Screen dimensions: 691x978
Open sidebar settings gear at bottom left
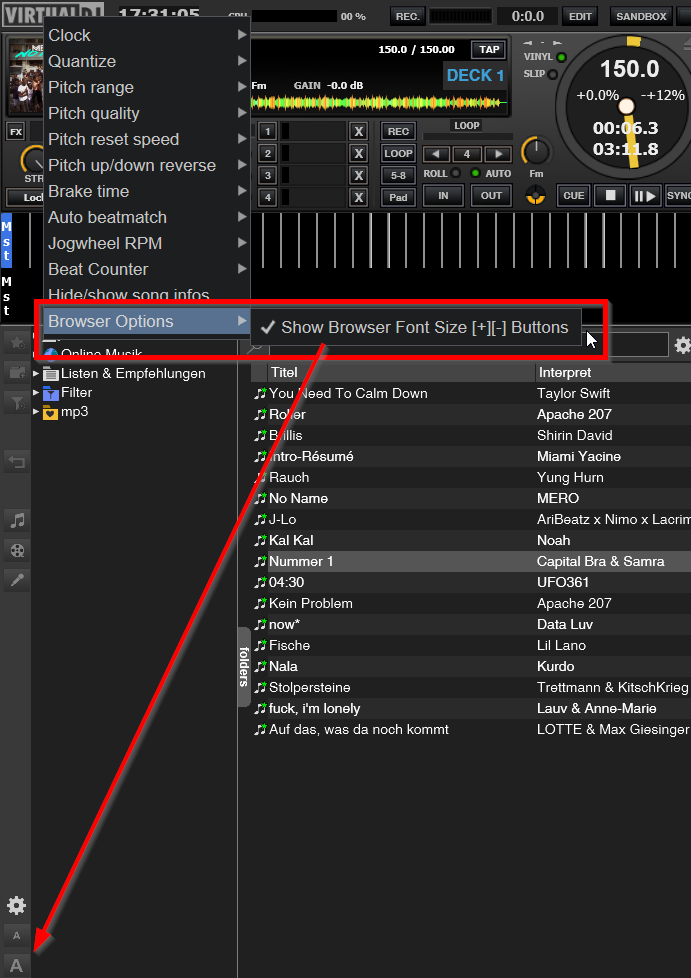coord(16,905)
